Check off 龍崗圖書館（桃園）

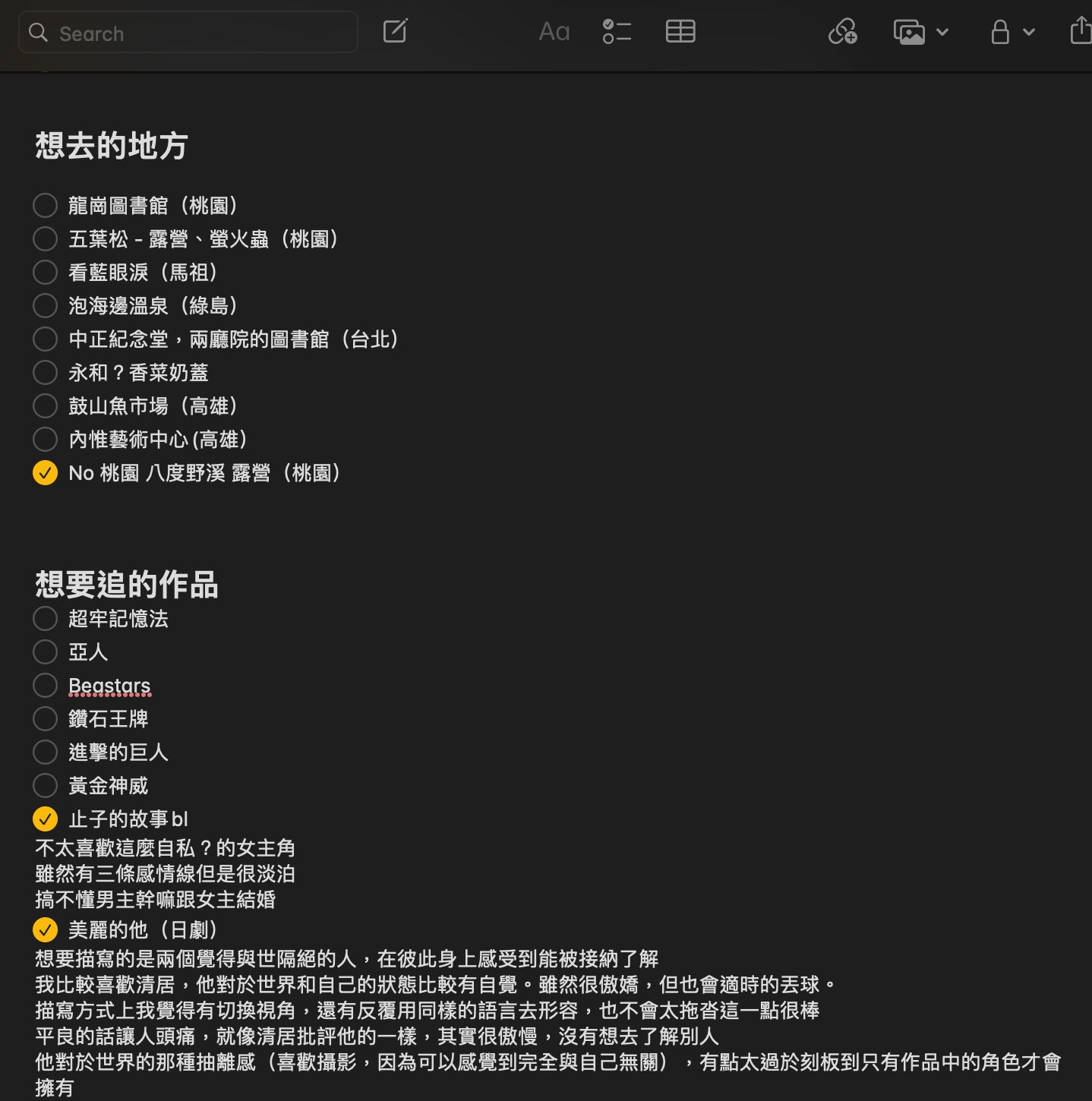click(x=46, y=205)
